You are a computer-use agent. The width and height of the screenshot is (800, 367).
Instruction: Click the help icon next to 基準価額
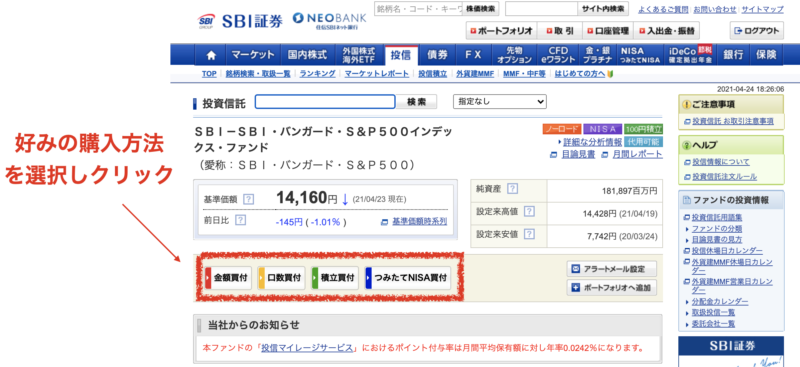248,199
